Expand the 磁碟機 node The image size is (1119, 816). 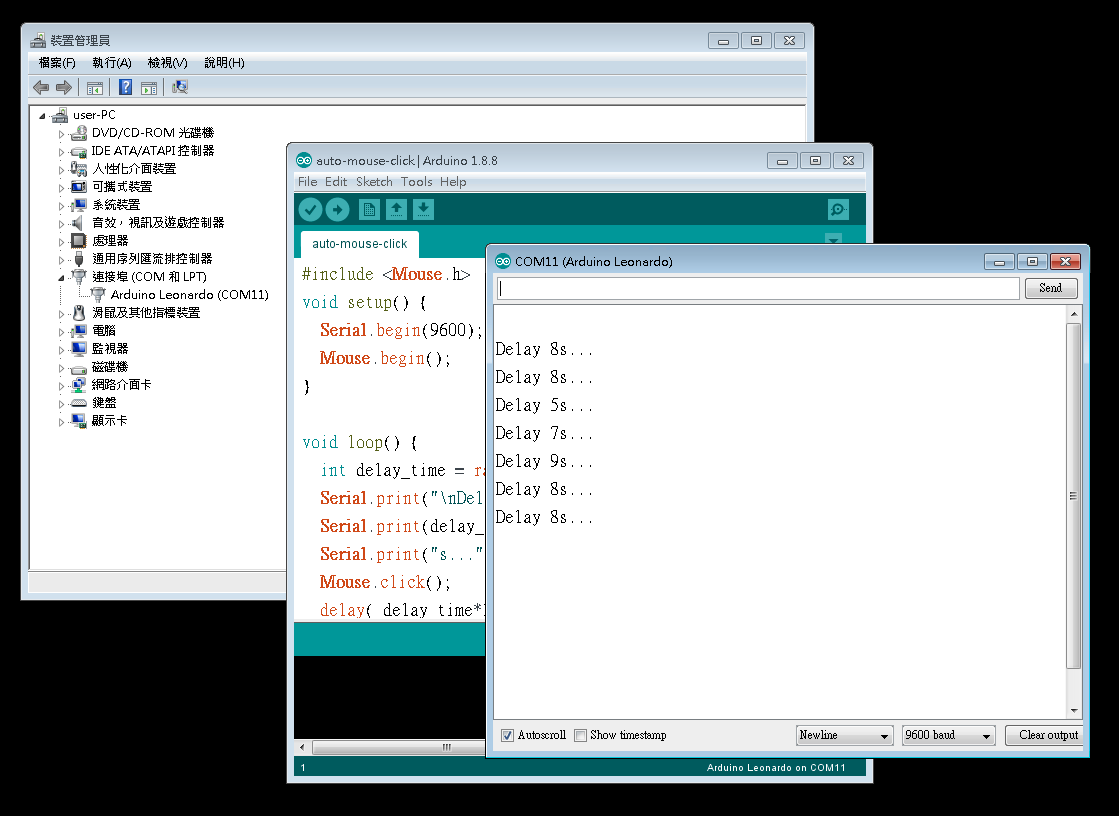(61, 368)
